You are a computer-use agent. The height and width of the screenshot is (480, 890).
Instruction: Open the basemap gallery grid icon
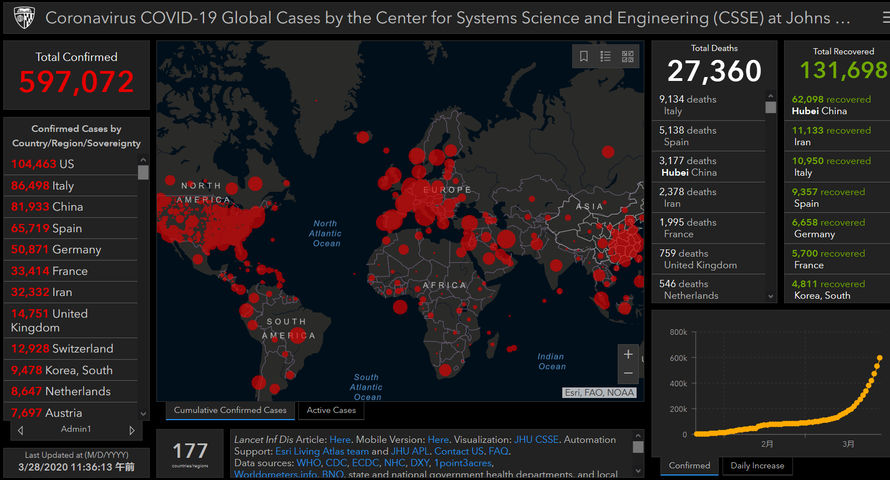click(627, 56)
